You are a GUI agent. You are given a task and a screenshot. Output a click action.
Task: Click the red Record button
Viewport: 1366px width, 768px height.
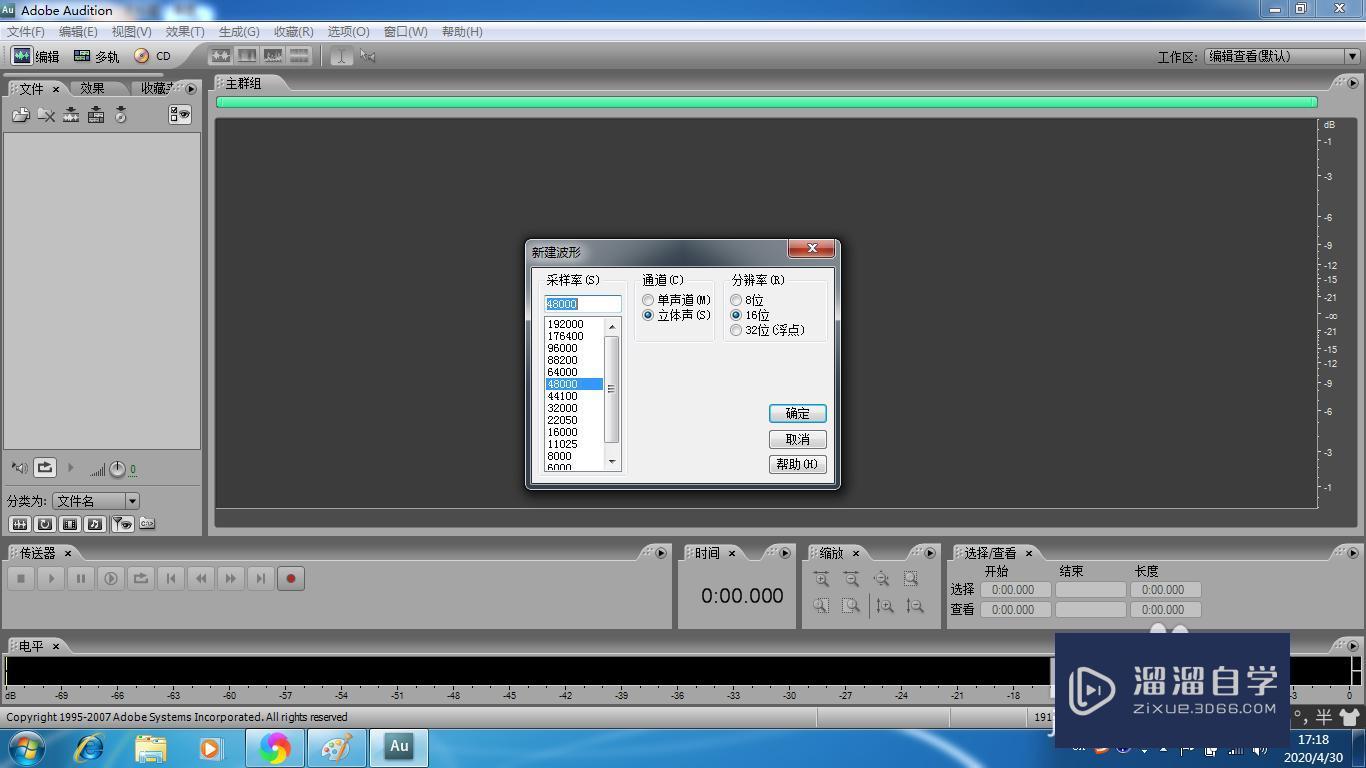pos(291,578)
